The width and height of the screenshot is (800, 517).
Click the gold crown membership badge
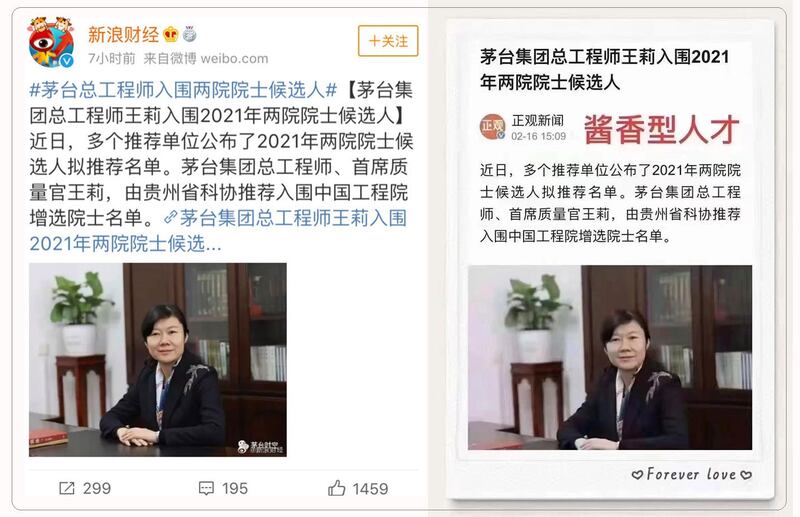pos(170,35)
